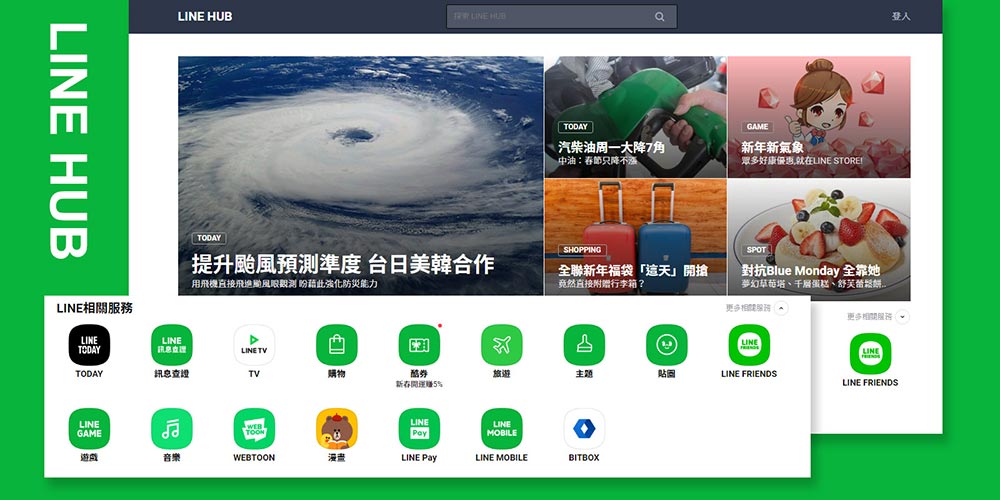Screen dimensions: 1000x500
Task: Click the SHOPPING tag label
Action: (x=582, y=250)
